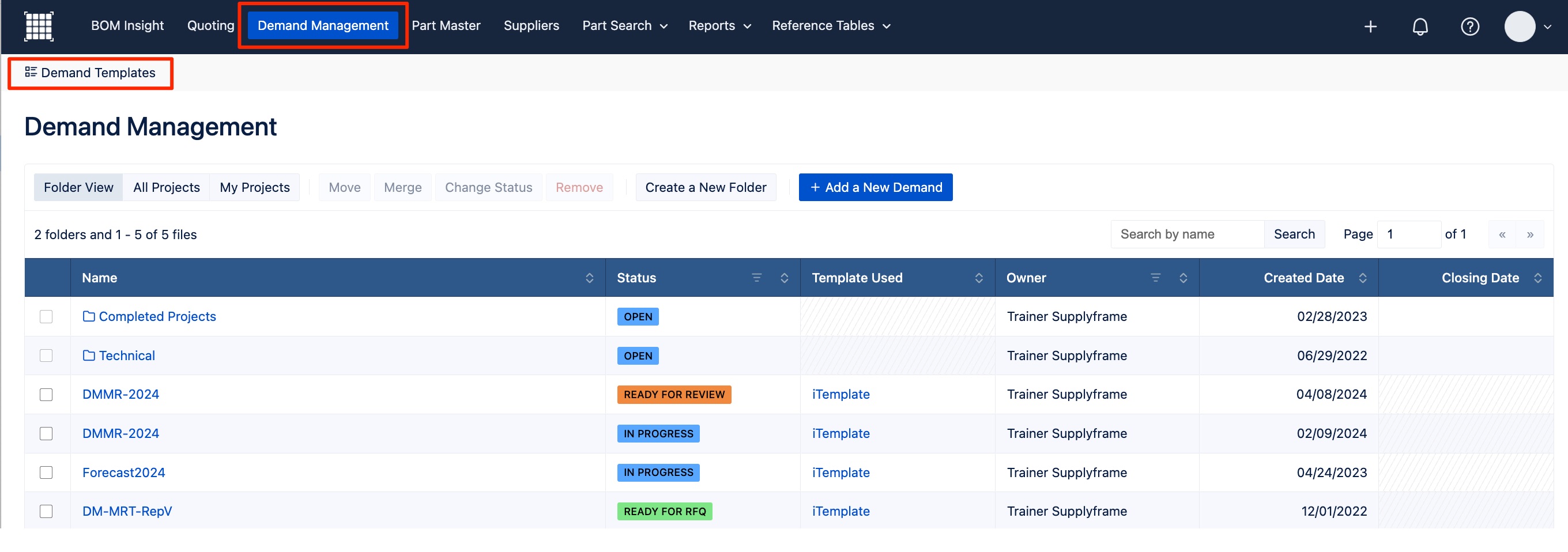Click the user avatar circle
The width and height of the screenshot is (1568, 552).
[x=1520, y=27]
